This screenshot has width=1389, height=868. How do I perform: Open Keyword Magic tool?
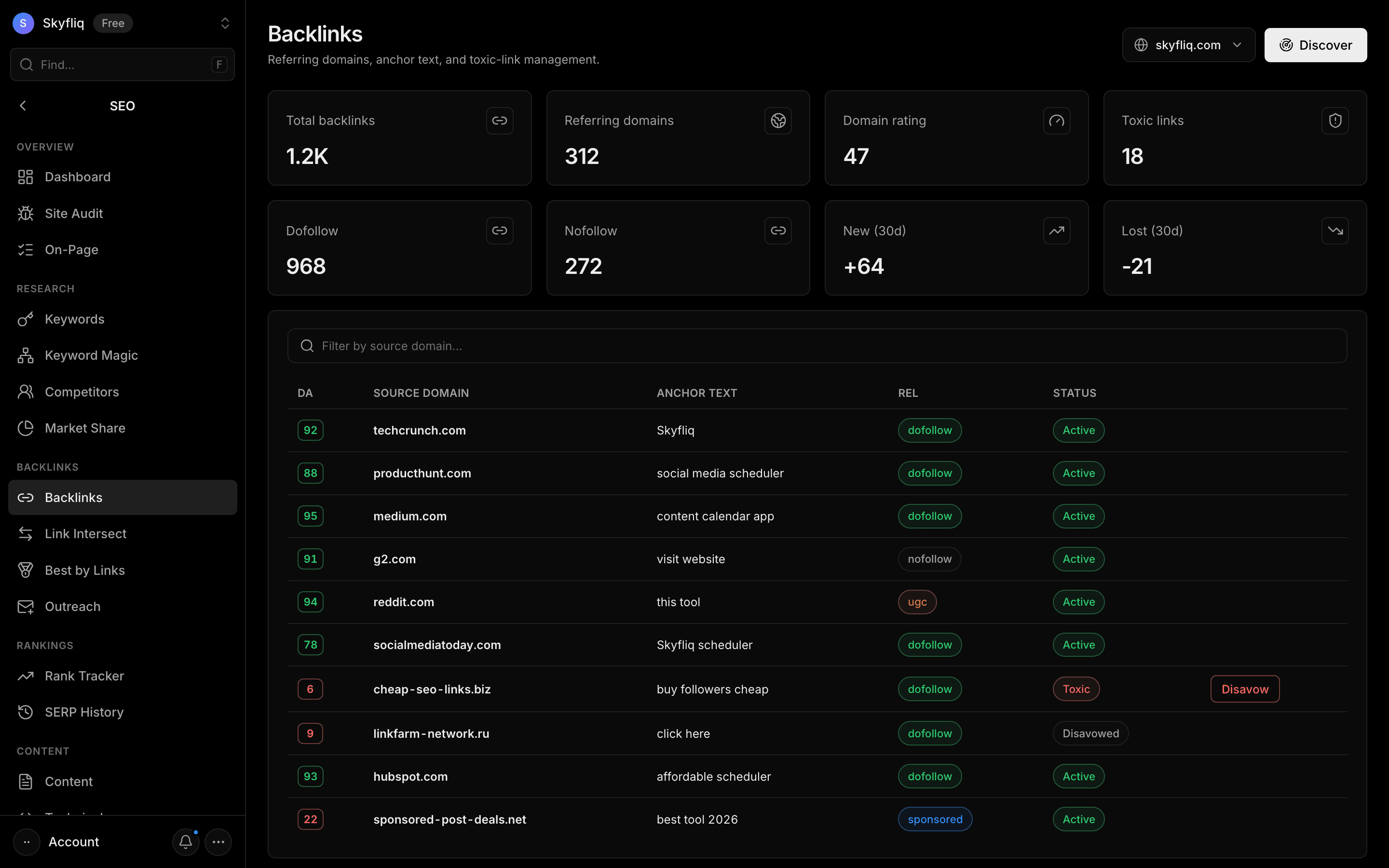[x=122, y=355]
